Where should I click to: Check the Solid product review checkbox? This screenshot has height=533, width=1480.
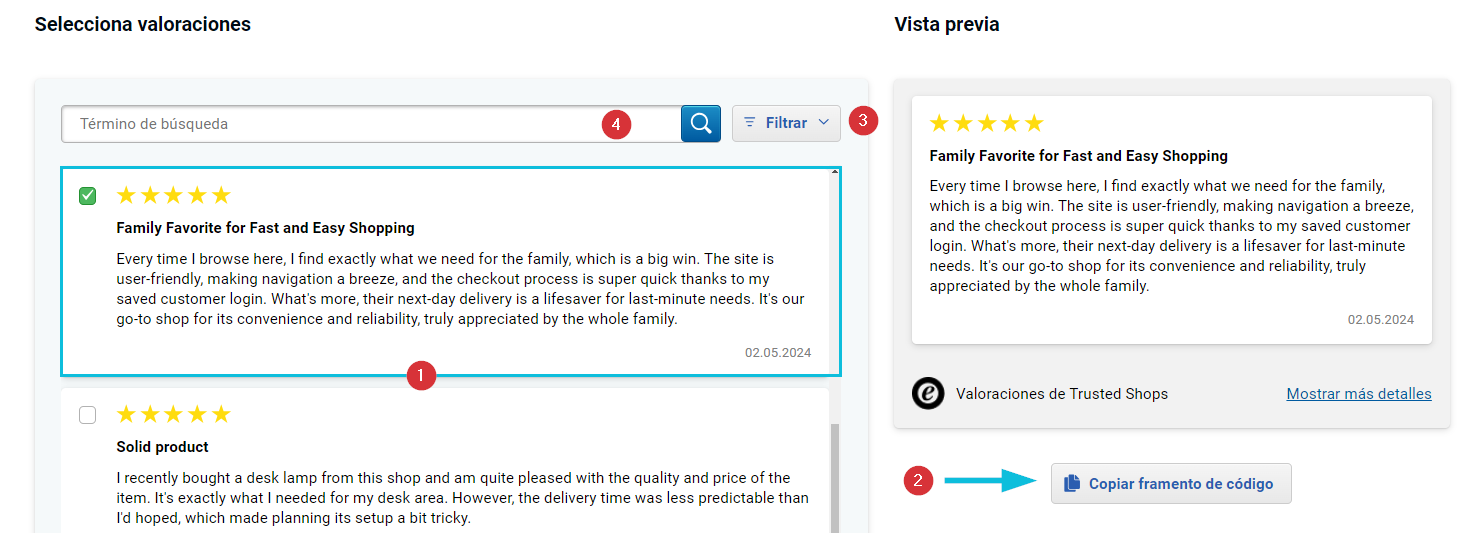coord(88,415)
